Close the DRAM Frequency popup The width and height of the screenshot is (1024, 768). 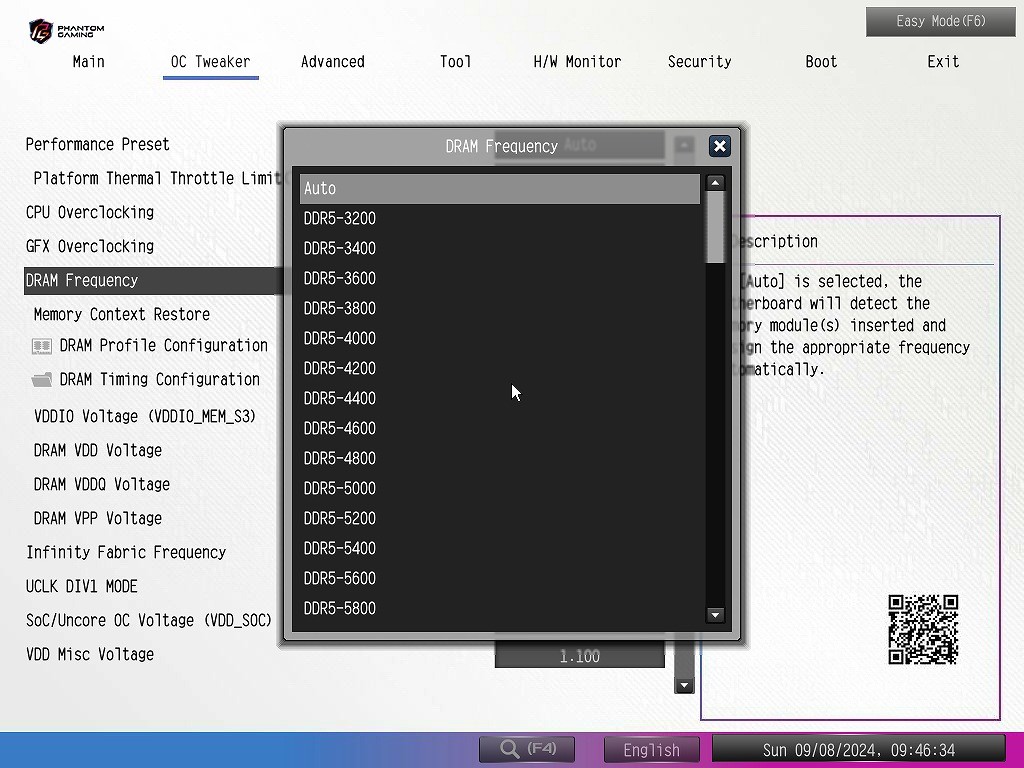(719, 146)
